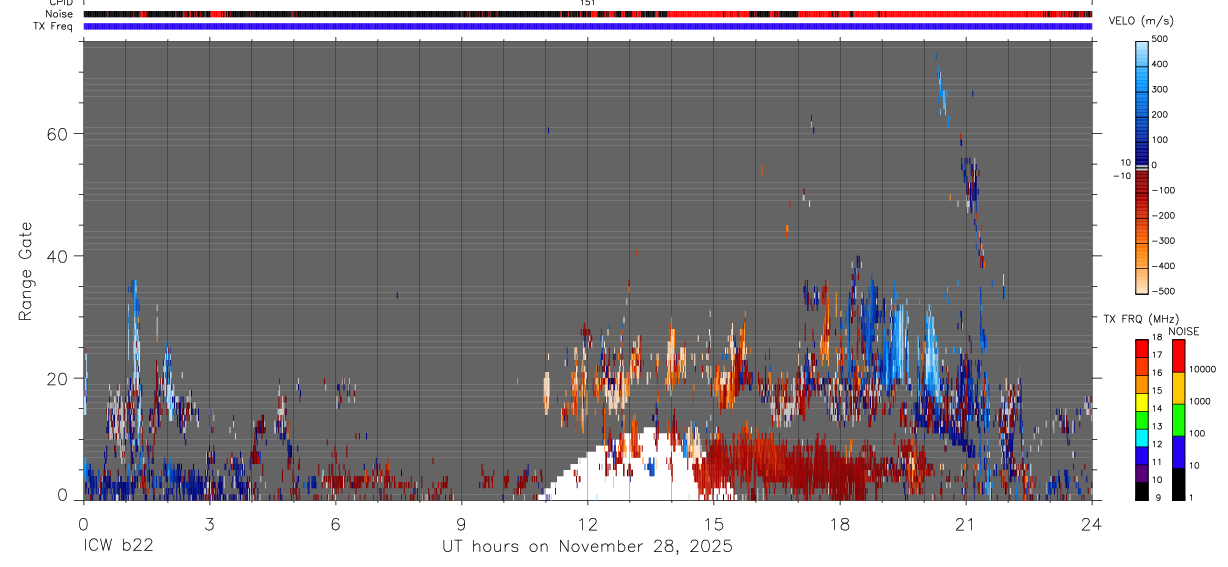Image resolution: width=1228 pixels, height=567 pixels.
Task: Click the 24 tick on the UT hours axis
Action: [1091, 524]
